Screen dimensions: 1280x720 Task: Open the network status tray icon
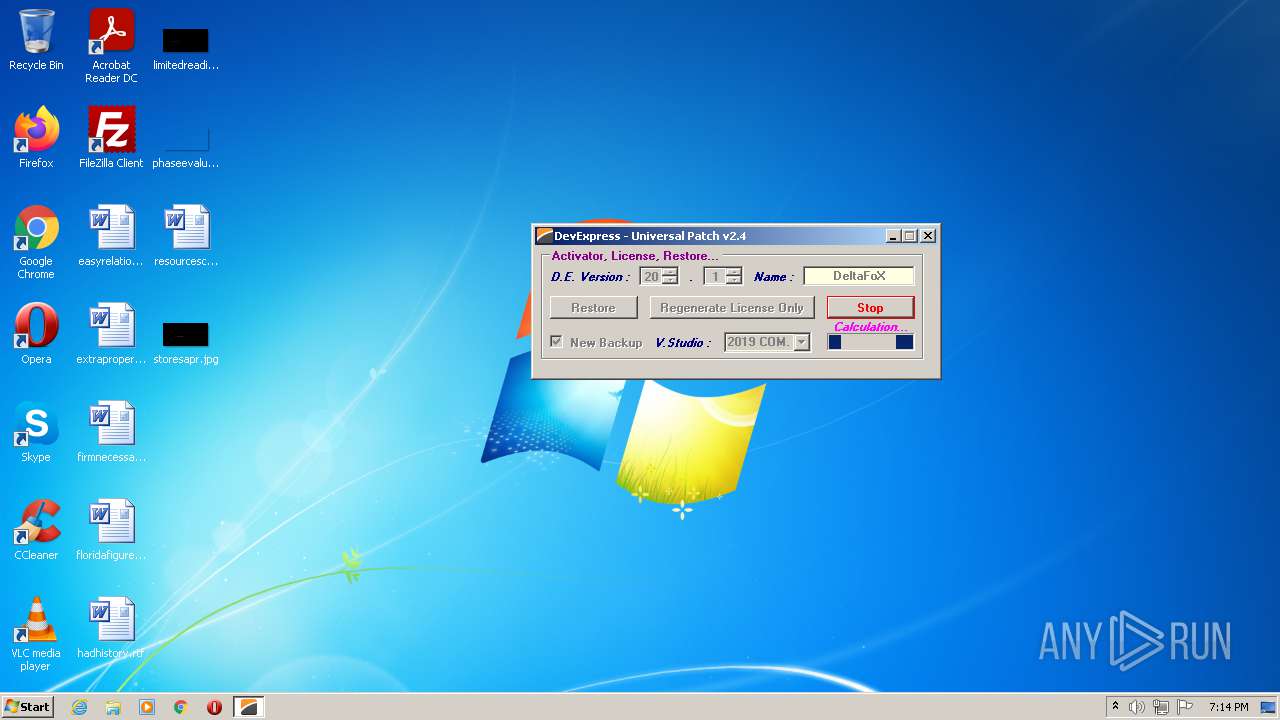click(x=1161, y=707)
